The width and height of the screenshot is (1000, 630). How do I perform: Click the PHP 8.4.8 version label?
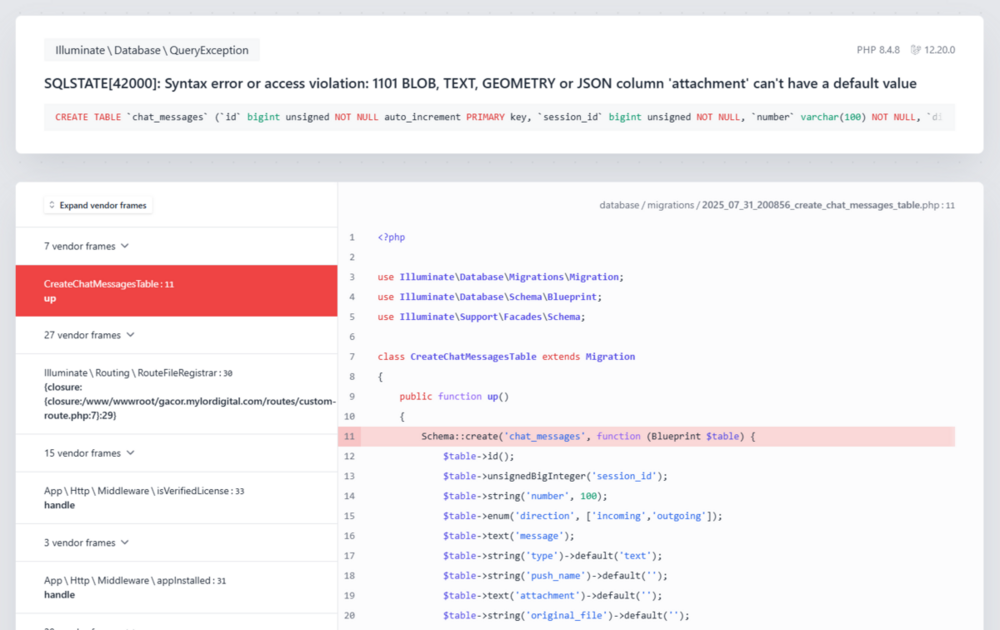click(x=878, y=50)
